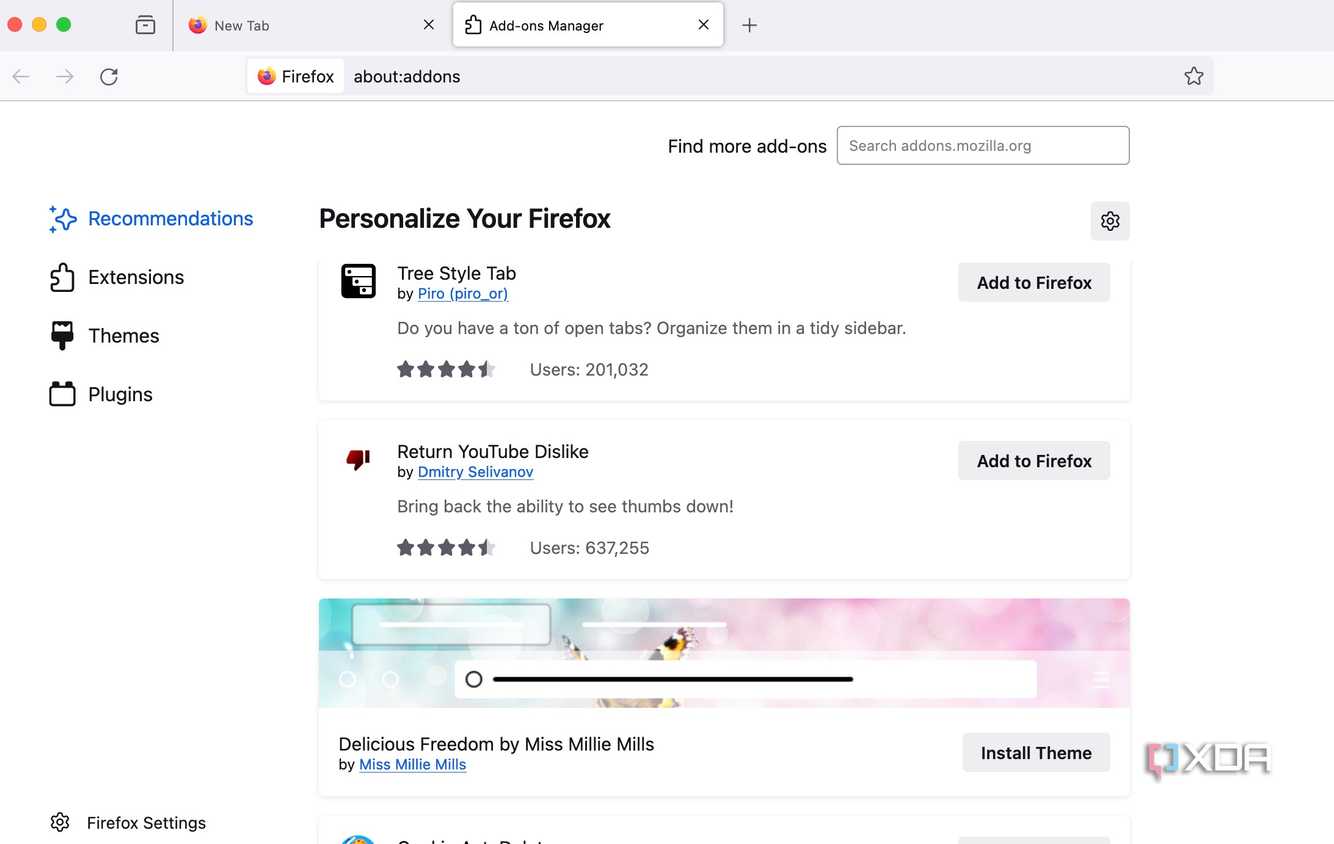This screenshot has width=1334, height=844.
Task: Focus the Search addons.mozilla.org field
Action: pyautogui.click(x=983, y=145)
